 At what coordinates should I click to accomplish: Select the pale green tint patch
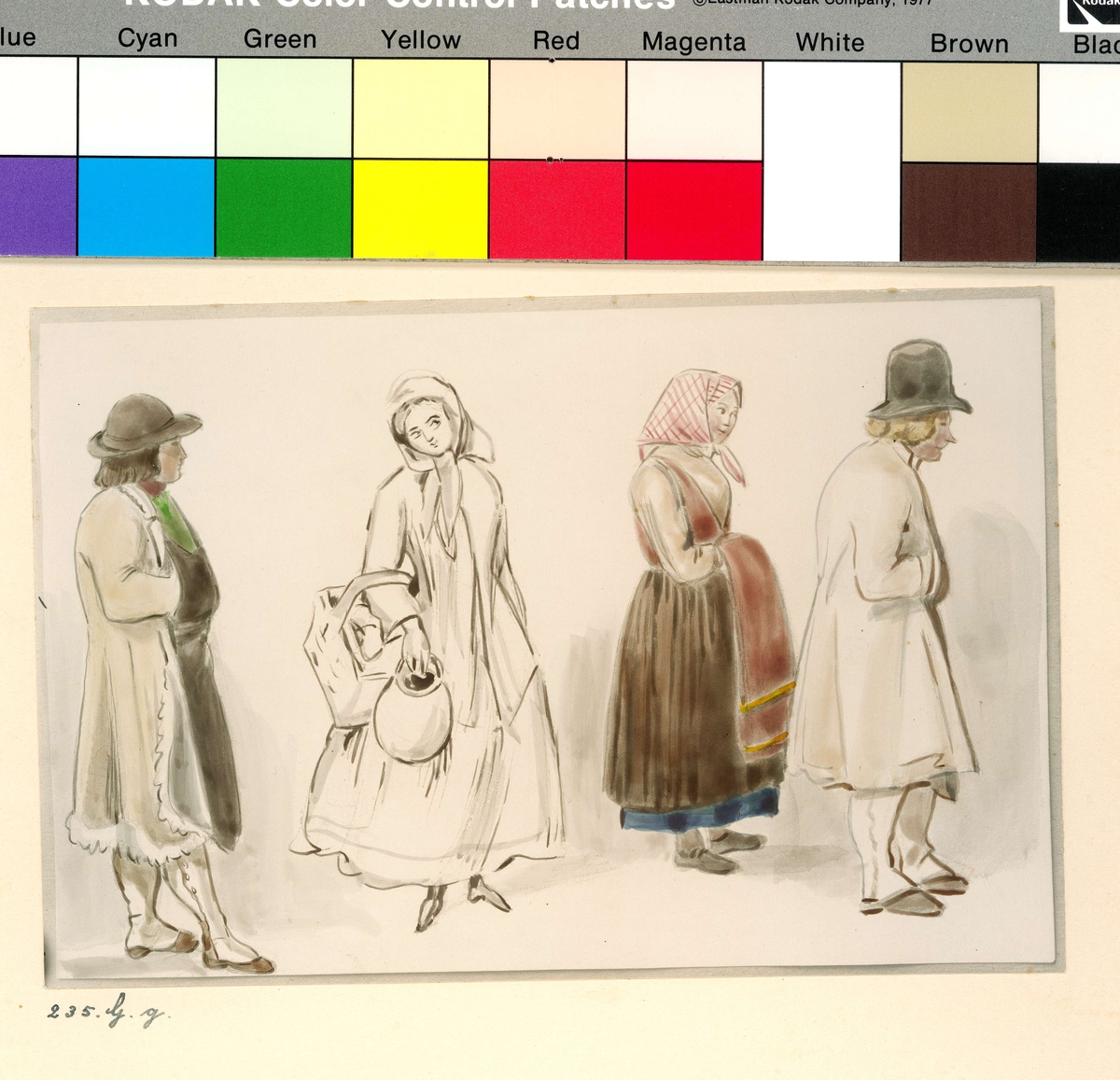[x=284, y=108]
